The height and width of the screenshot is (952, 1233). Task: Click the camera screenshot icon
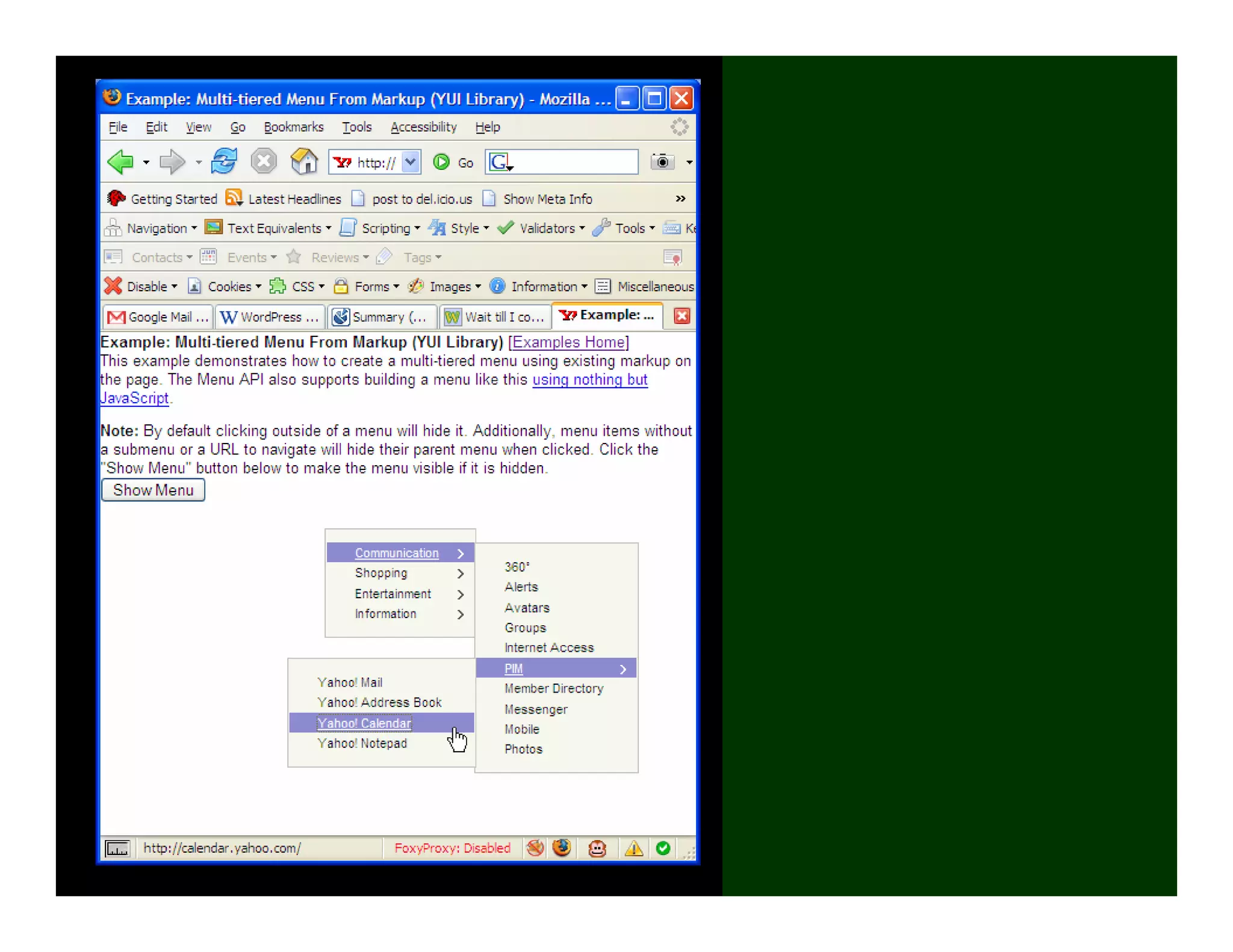coord(662,162)
